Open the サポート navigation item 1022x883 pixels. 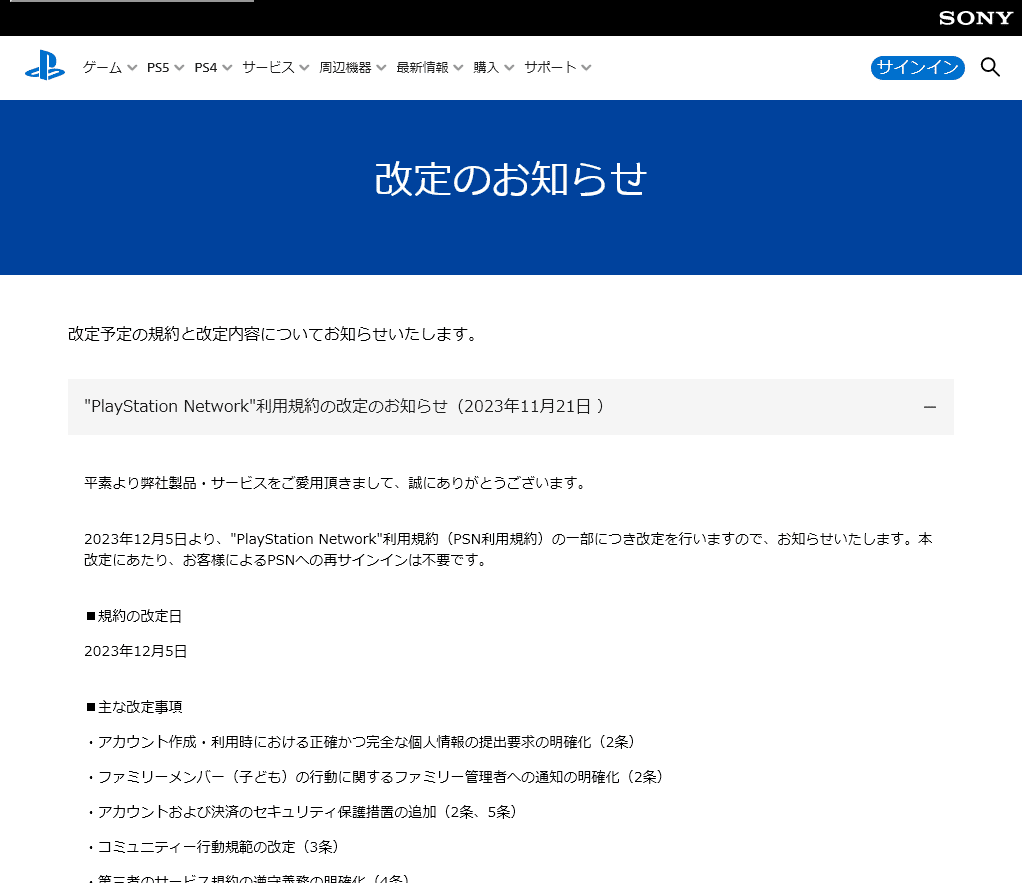pyautogui.click(x=550, y=68)
